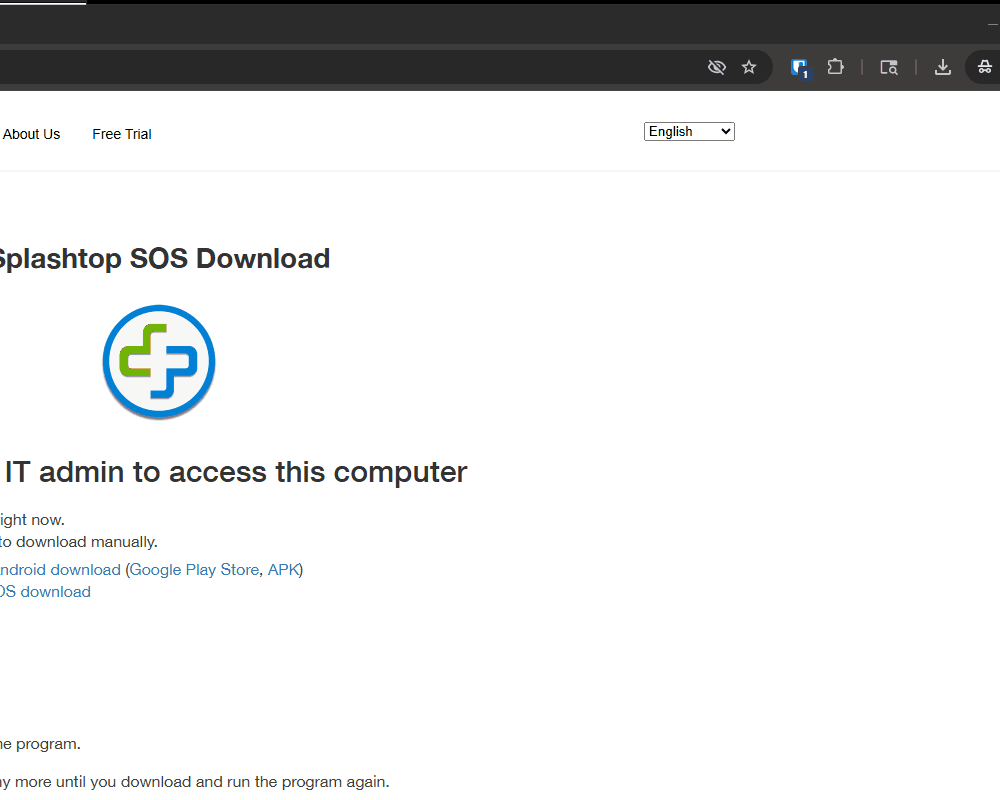
Task: Click the Incognito profile icon
Action: [x=984, y=67]
